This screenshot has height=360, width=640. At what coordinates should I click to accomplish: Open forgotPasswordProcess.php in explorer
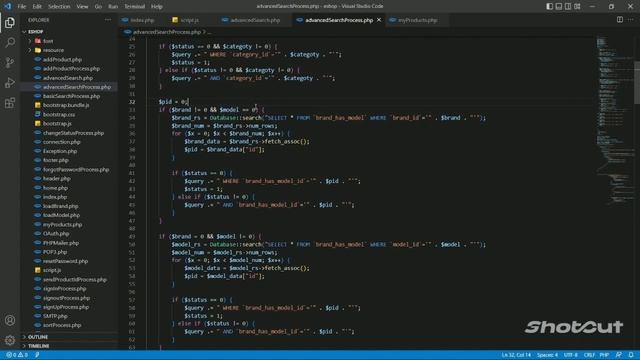(76, 169)
